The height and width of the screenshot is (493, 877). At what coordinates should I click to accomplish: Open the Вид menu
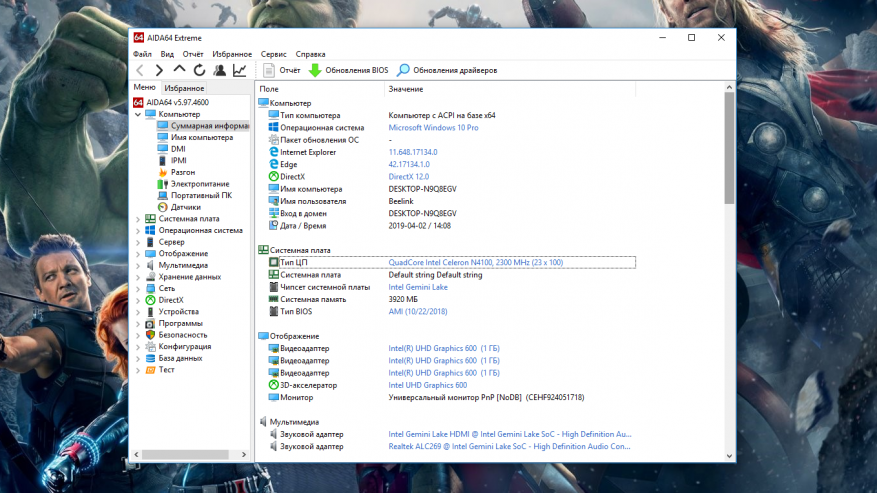point(167,54)
